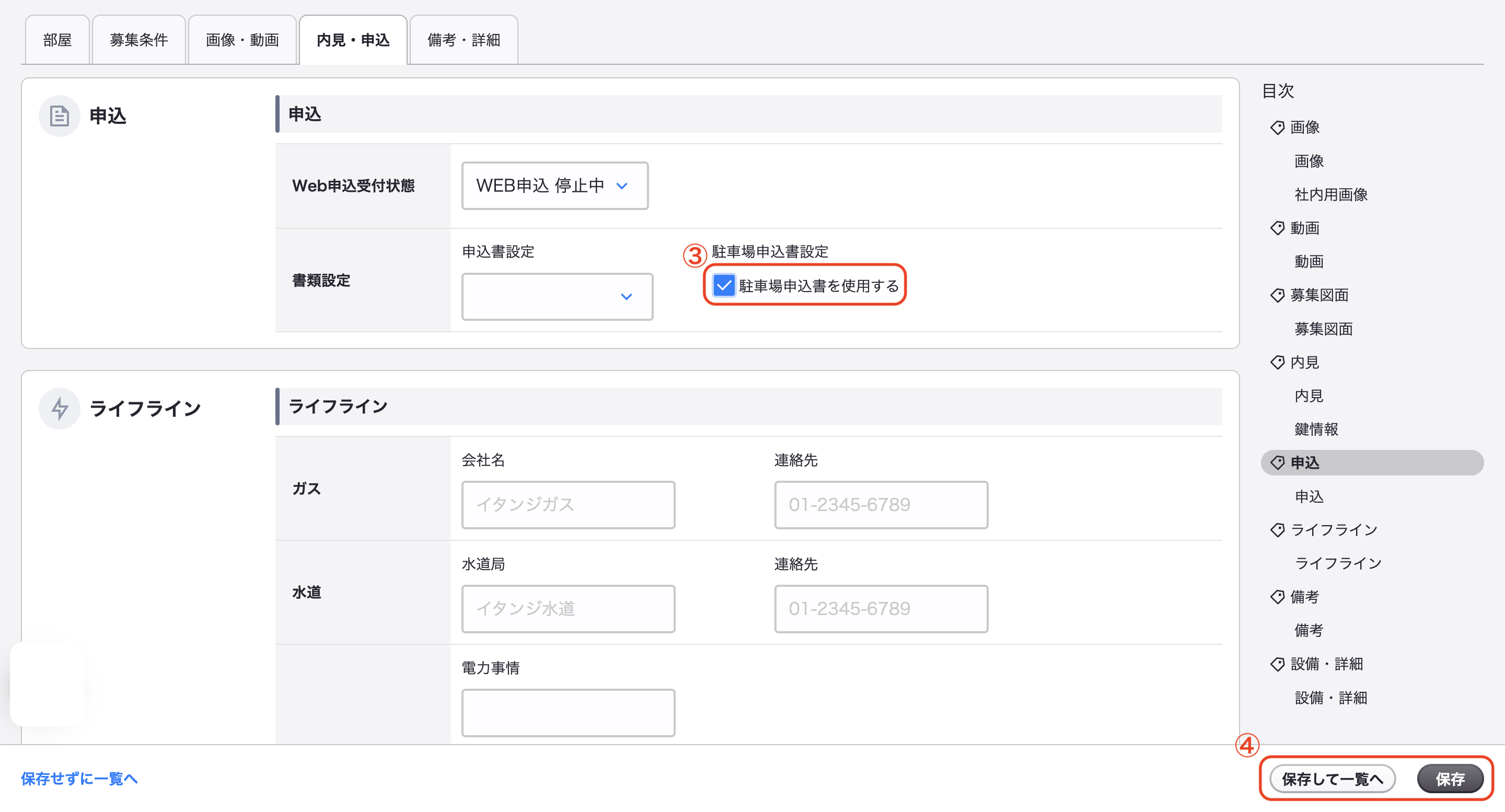
Task: Click the 電力事情 input field
Action: coord(568,713)
